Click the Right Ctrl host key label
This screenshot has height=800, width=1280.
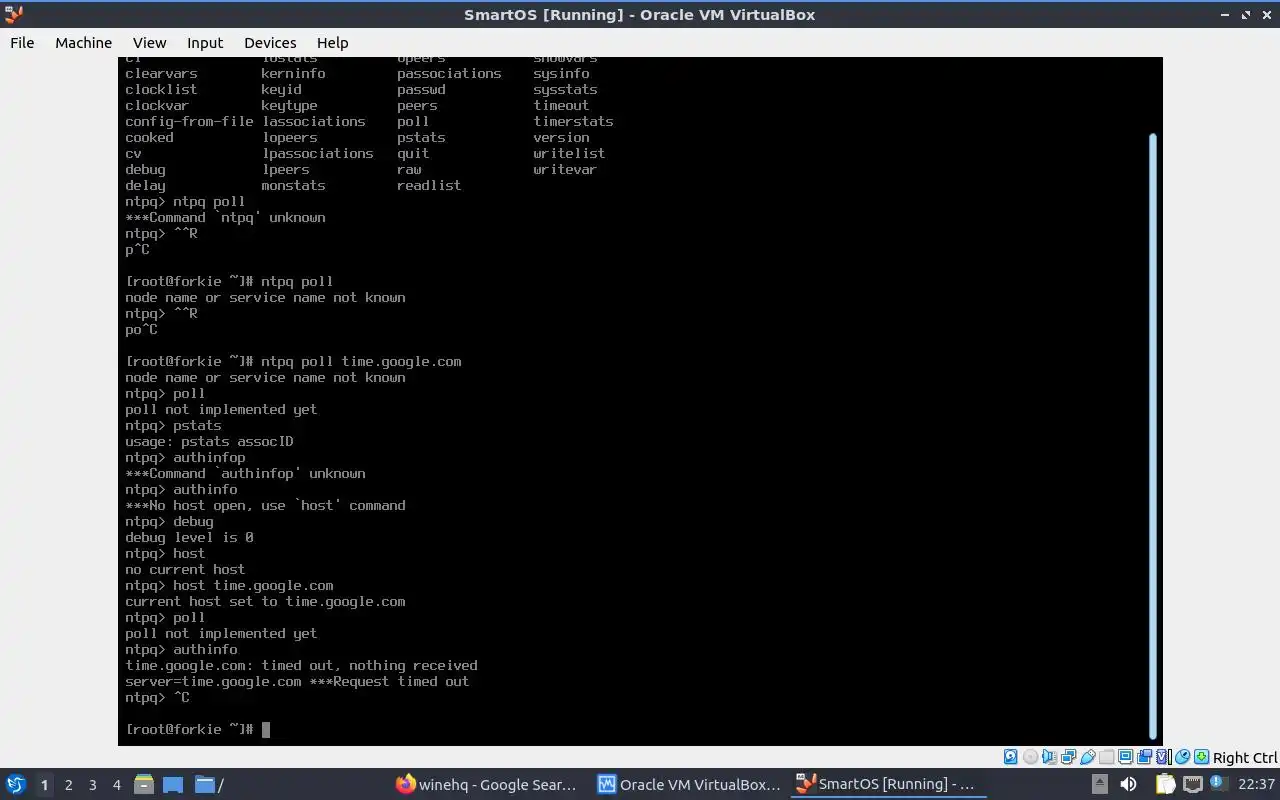[1245, 757]
